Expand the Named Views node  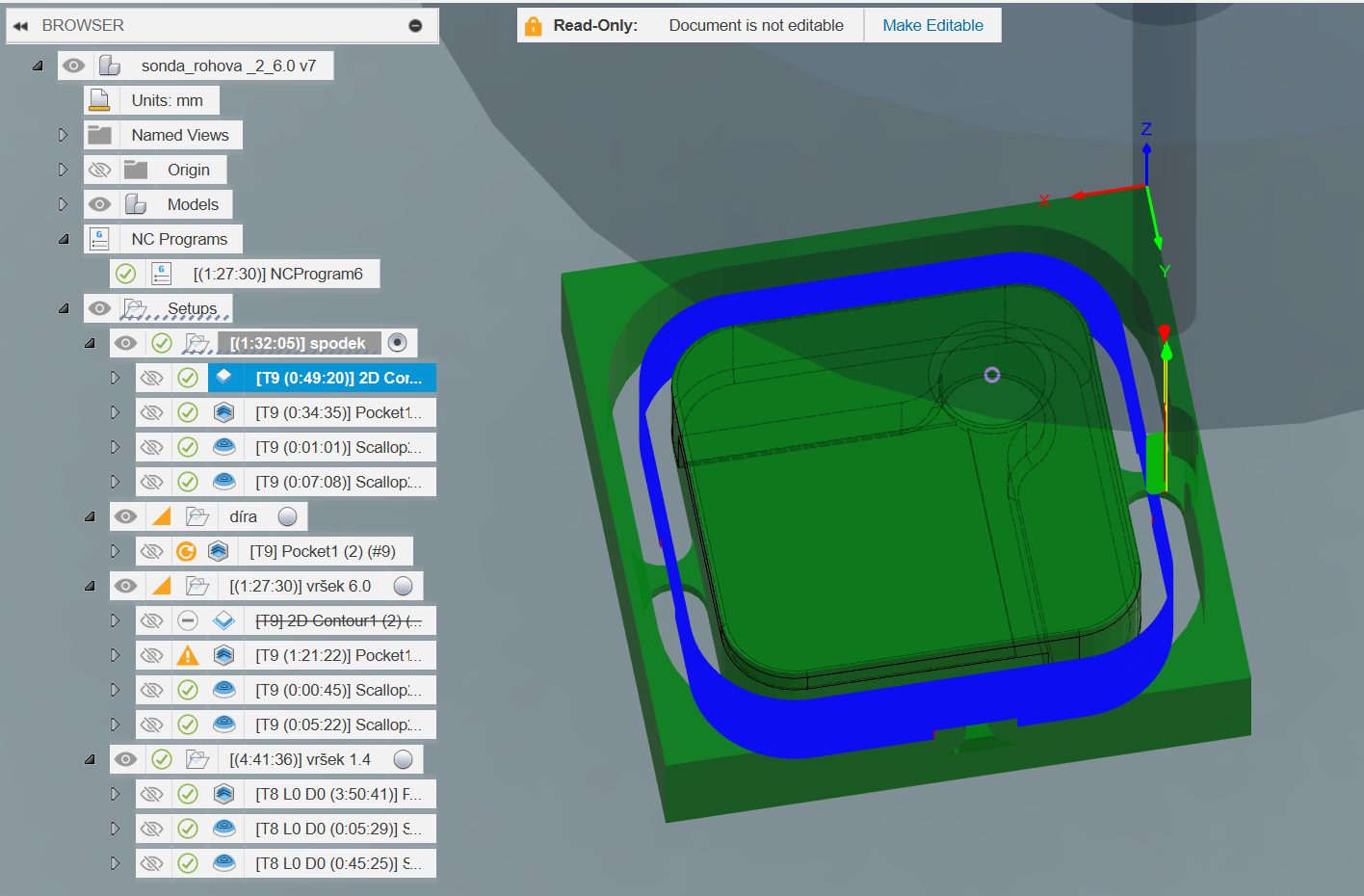[x=64, y=135]
